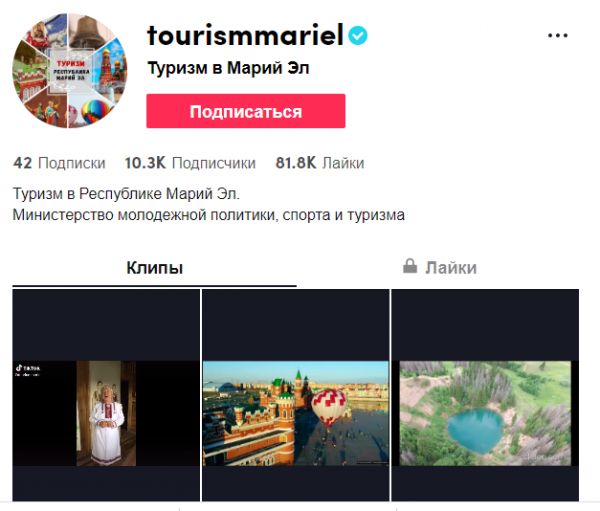This screenshot has height=511, width=600.
Task: Click the Министерство молодежной политики bio text
Action: (209, 215)
